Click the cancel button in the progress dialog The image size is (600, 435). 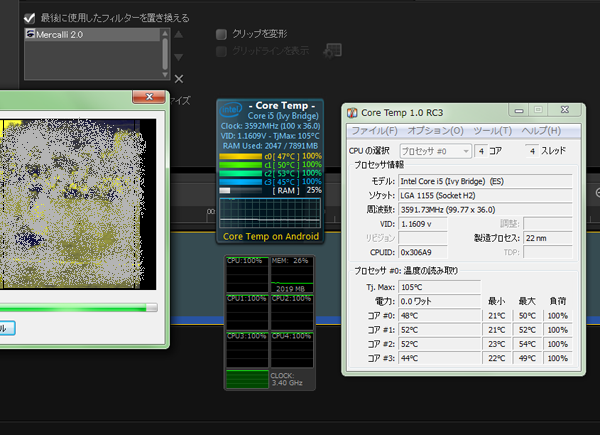[x=5, y=328]
